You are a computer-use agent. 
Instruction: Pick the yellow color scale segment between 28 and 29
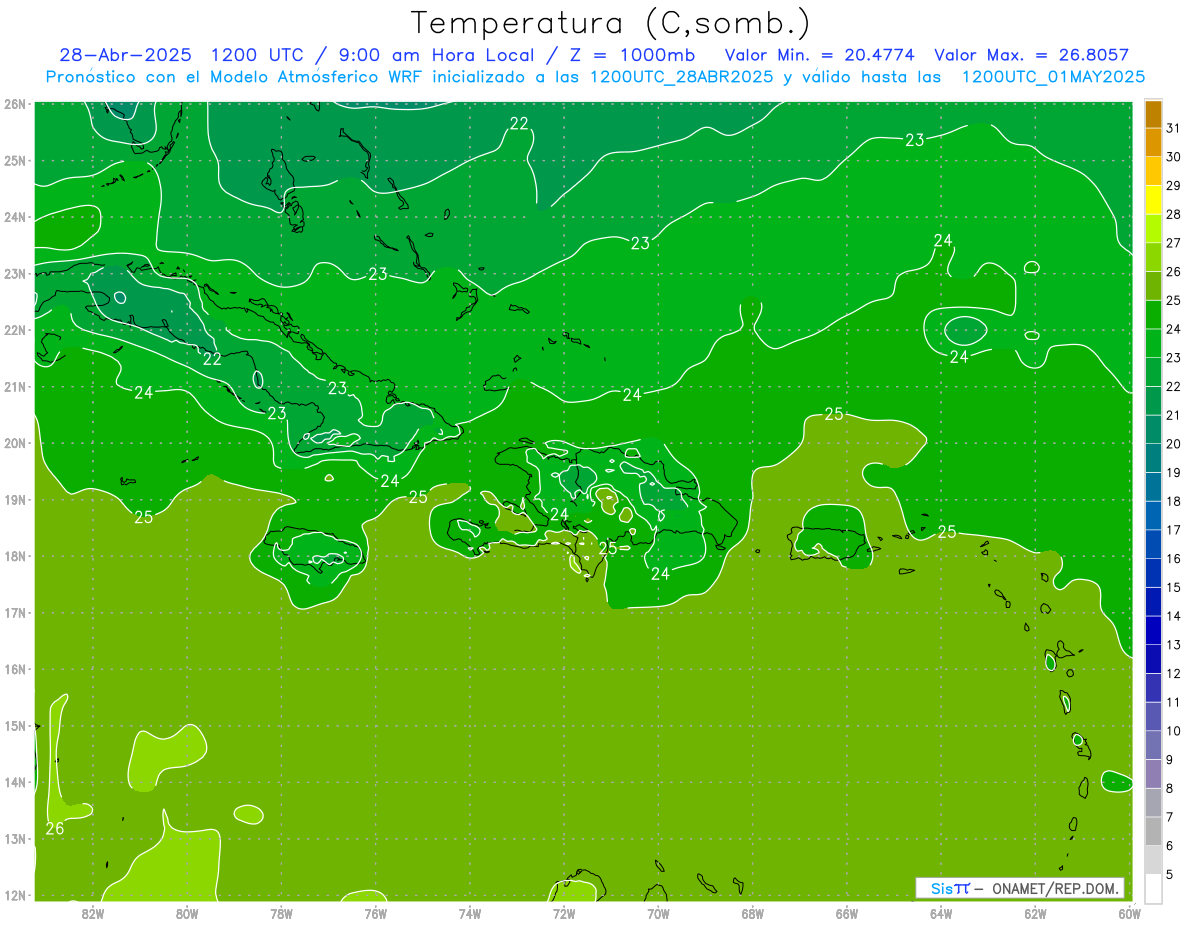pyautogui.click(x=1153, y=200)
